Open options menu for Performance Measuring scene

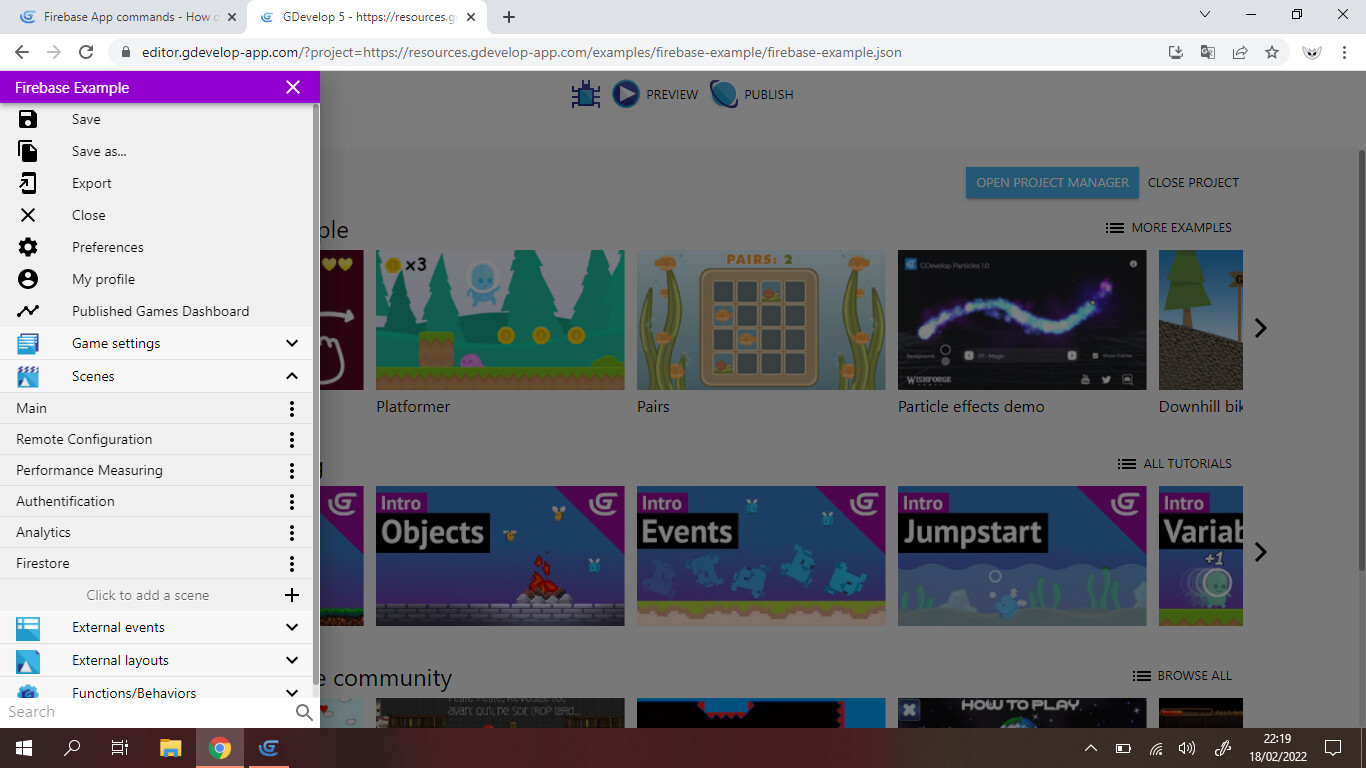tap(292, 470)
